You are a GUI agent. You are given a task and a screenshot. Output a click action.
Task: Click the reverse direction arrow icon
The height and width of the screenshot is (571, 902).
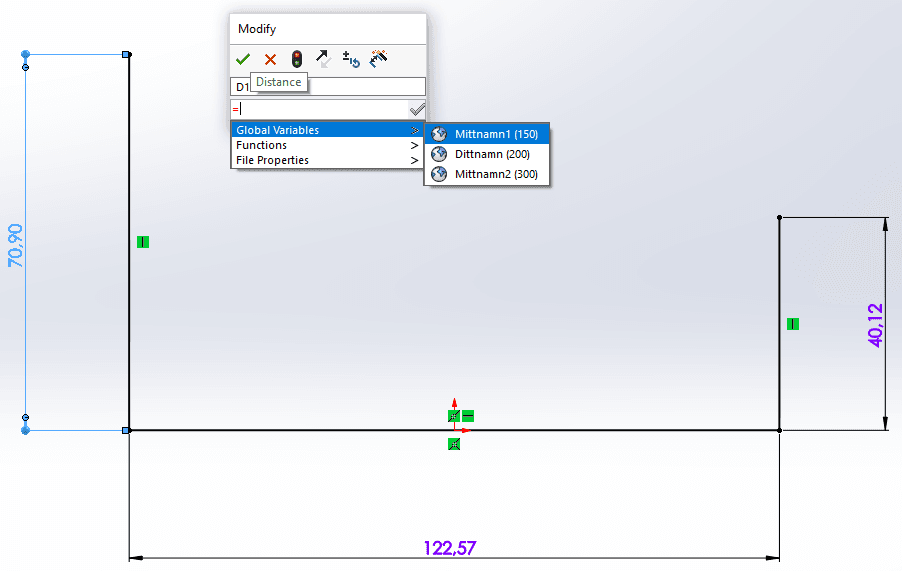click(323, 59)
